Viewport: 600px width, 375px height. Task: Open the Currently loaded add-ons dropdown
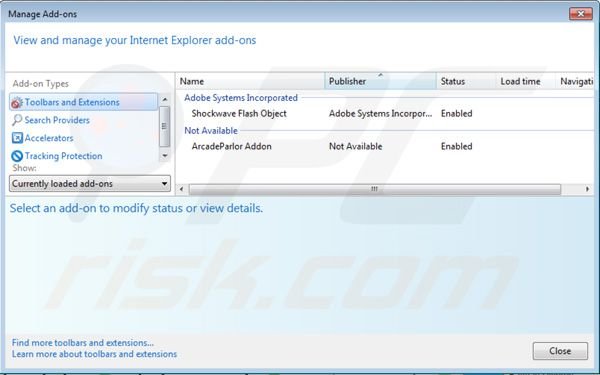tap(90, 184)
